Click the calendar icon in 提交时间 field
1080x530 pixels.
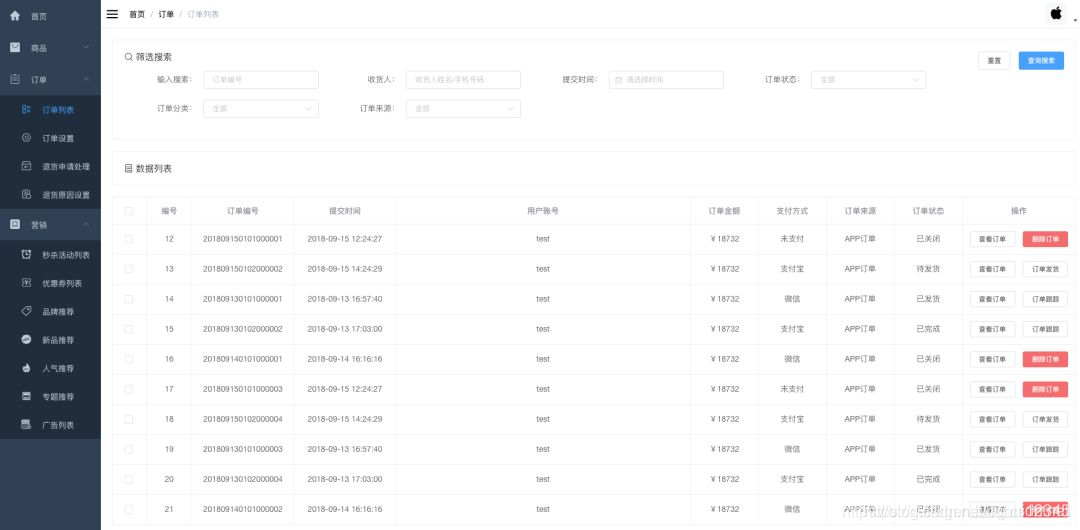[619, 80]
